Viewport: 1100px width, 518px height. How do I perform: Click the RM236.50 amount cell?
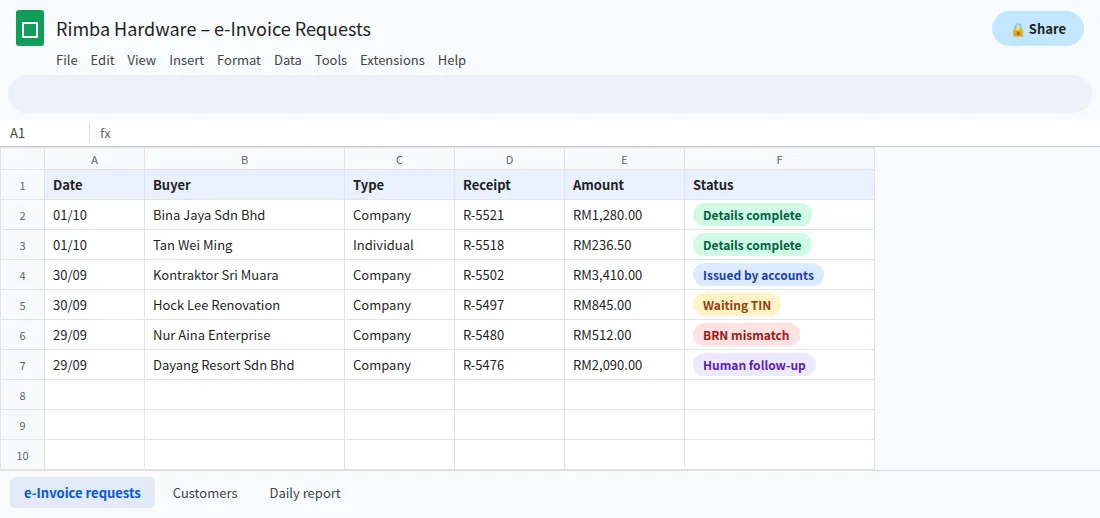[625, 245]
